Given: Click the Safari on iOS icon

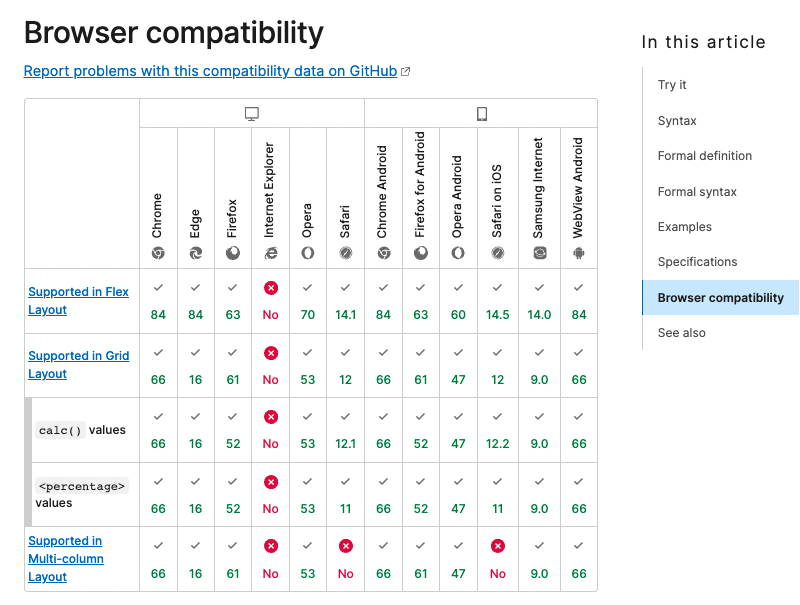Looking at the screenshot, I should [x=497, y=253].
